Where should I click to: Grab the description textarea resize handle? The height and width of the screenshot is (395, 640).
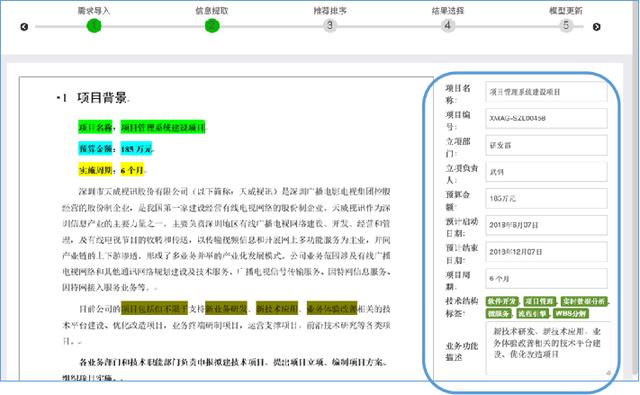(x=608, y=372)
